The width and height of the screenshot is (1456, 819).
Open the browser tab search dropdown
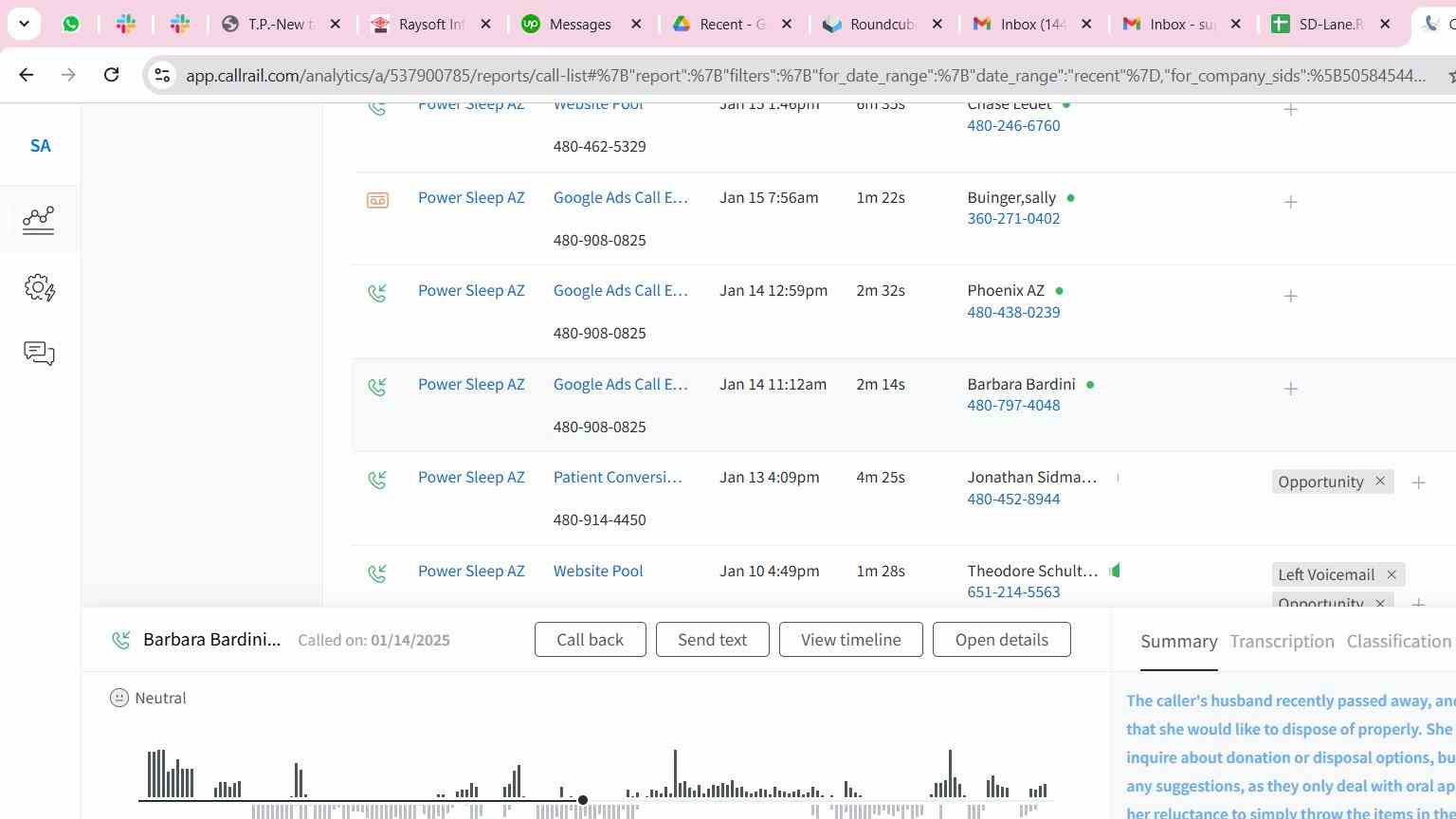click(24, 24)
